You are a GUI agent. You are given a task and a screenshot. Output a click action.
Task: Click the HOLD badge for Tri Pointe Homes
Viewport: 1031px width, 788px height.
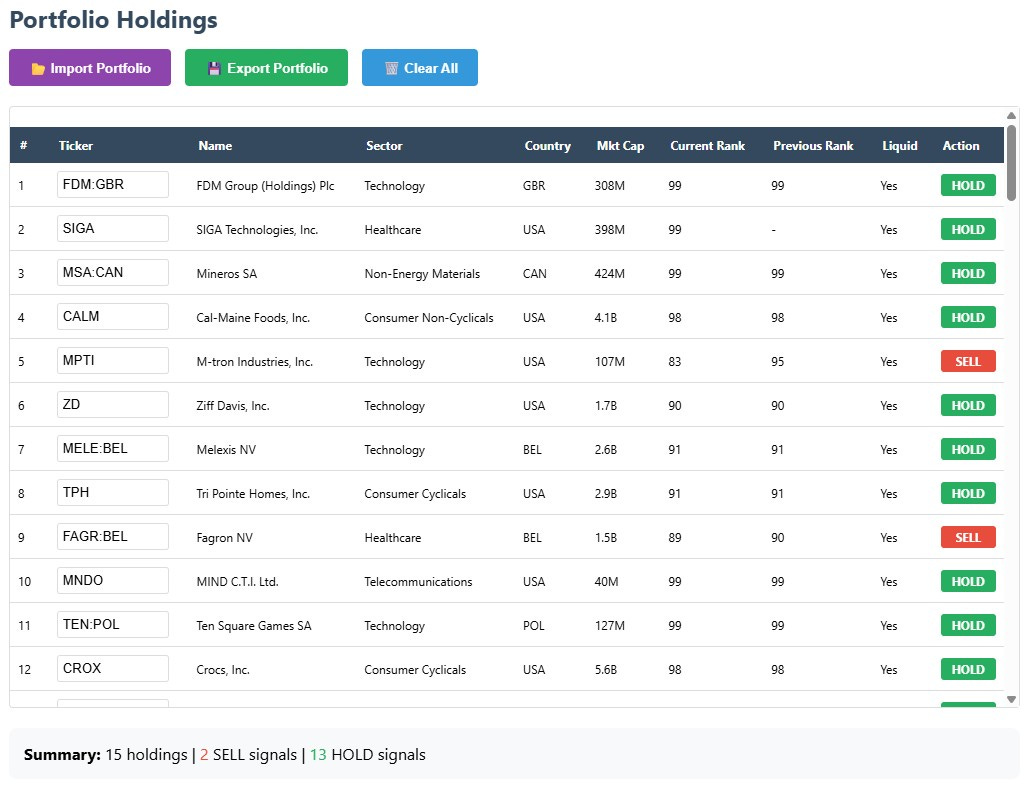968,494
